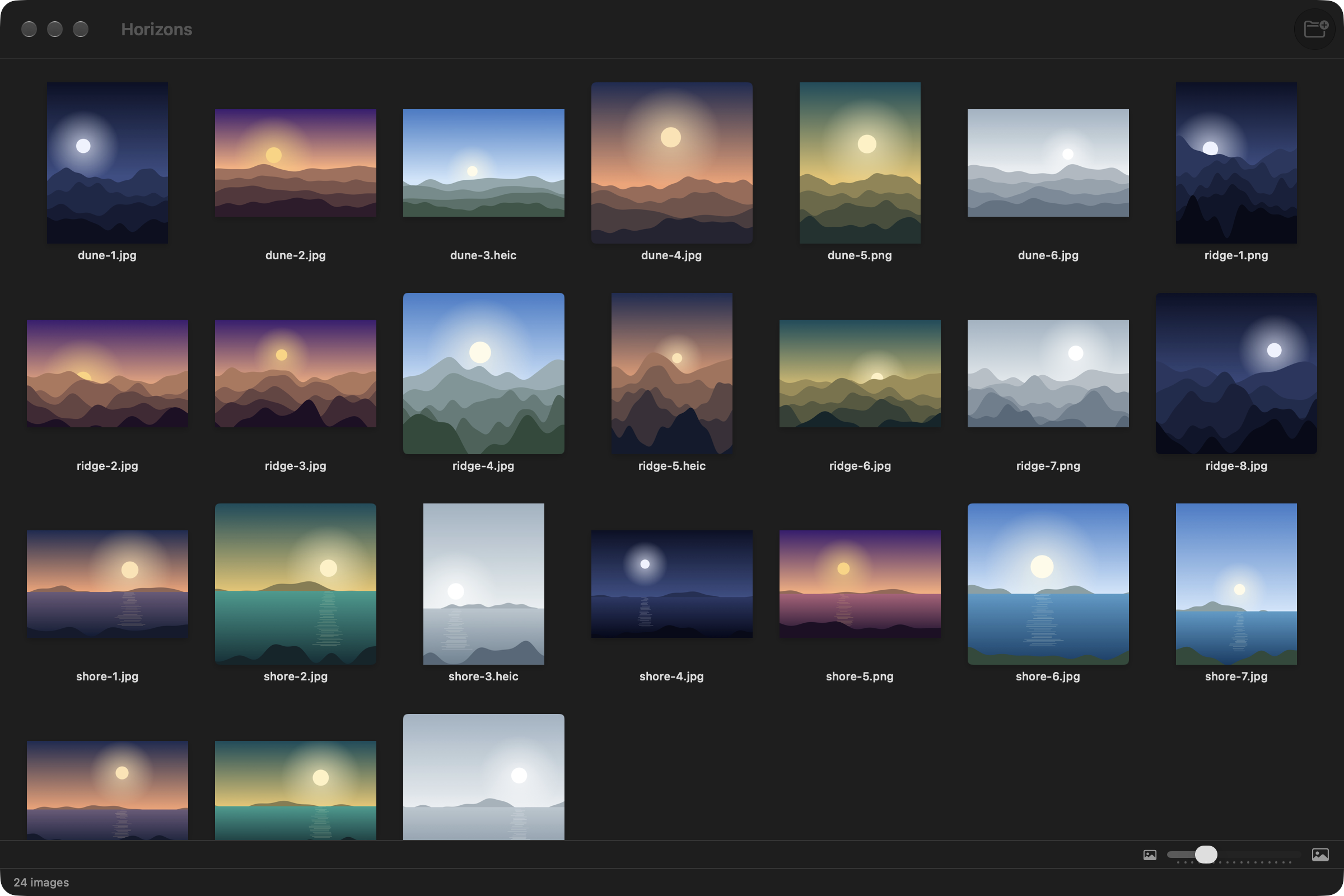
Task: Open the shore-2.jpg teal sea thumbnail
Action: pyautogui.click(x=296, y=584)
